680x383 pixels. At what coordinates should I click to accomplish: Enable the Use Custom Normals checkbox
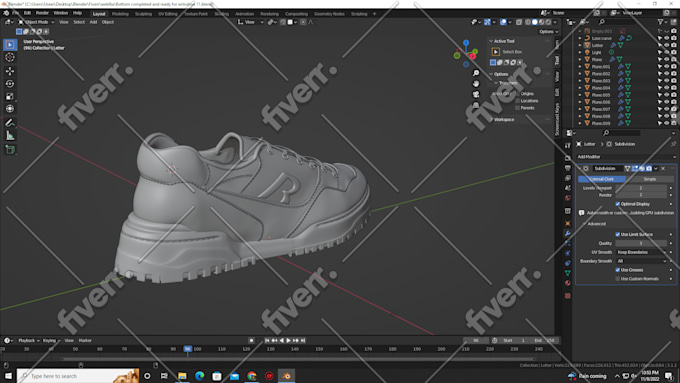(618, 279)
